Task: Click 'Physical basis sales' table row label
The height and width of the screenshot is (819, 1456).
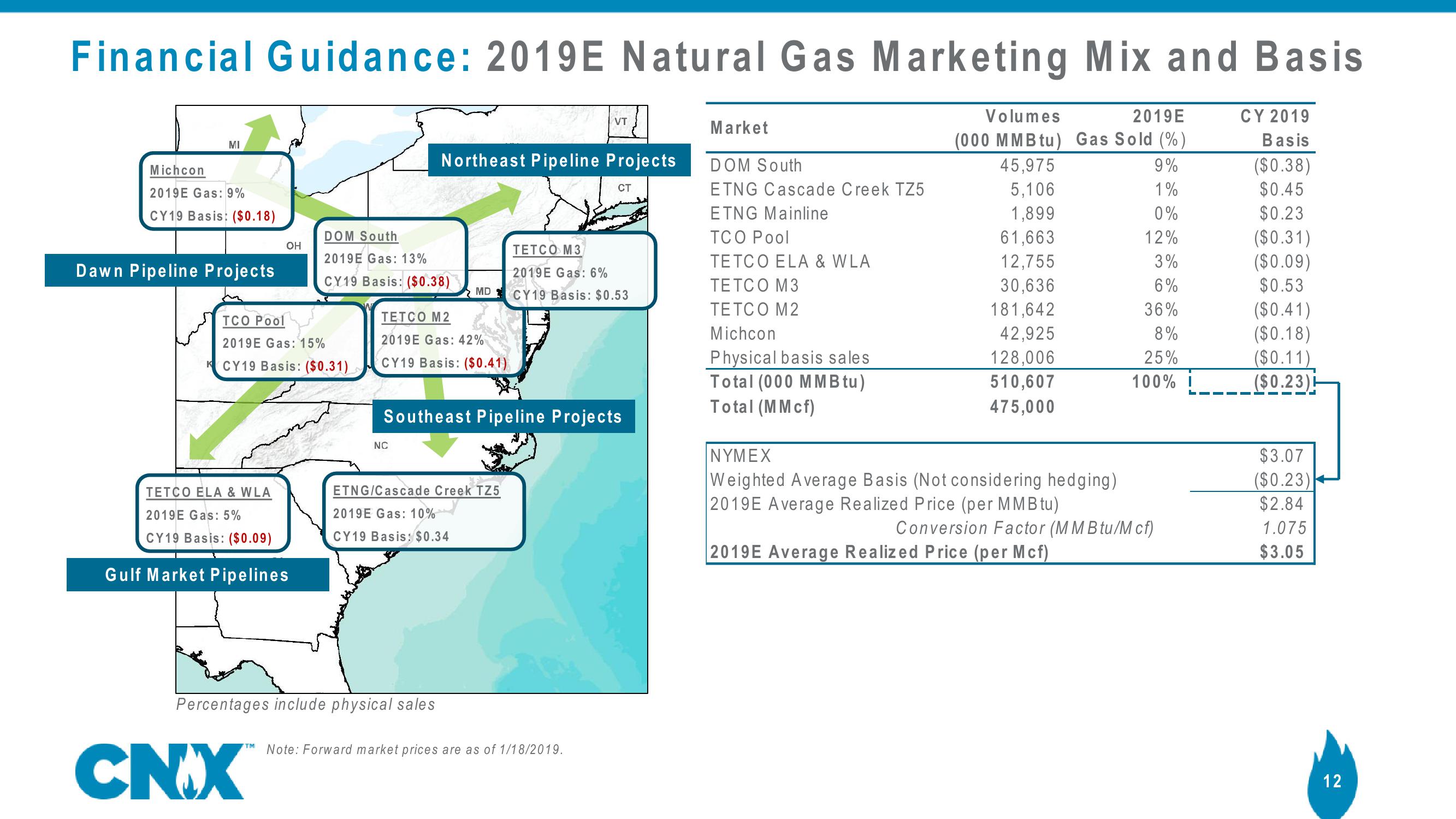Action: 790,357
